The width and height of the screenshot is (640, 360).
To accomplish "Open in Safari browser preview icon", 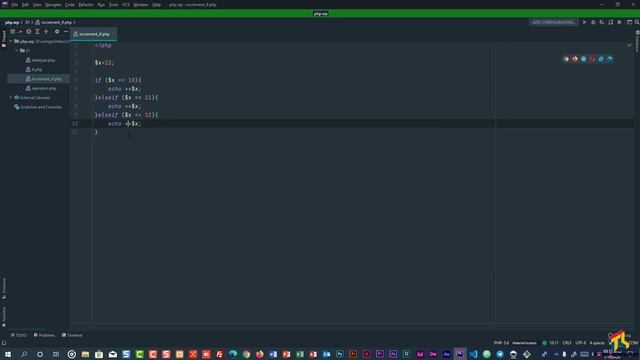I will pyautogui.click(x=584, y=59).
